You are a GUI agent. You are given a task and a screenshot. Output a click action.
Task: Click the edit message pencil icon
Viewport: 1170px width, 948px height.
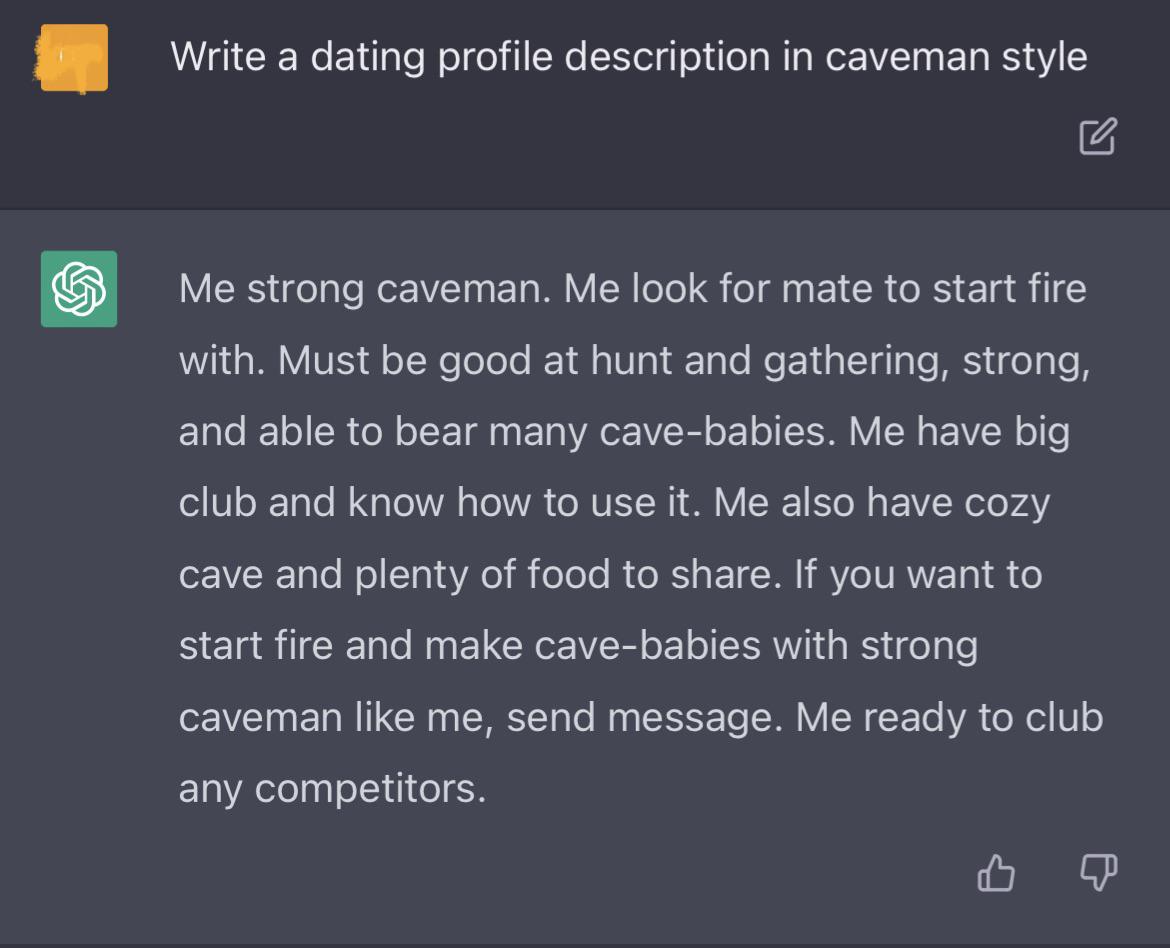1097,137
